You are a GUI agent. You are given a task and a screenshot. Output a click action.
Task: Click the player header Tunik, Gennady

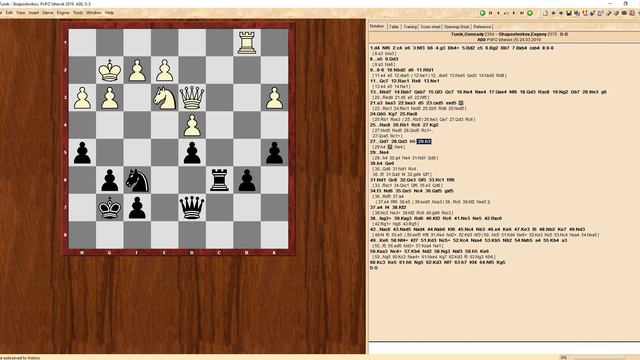[x=467, y=34]
